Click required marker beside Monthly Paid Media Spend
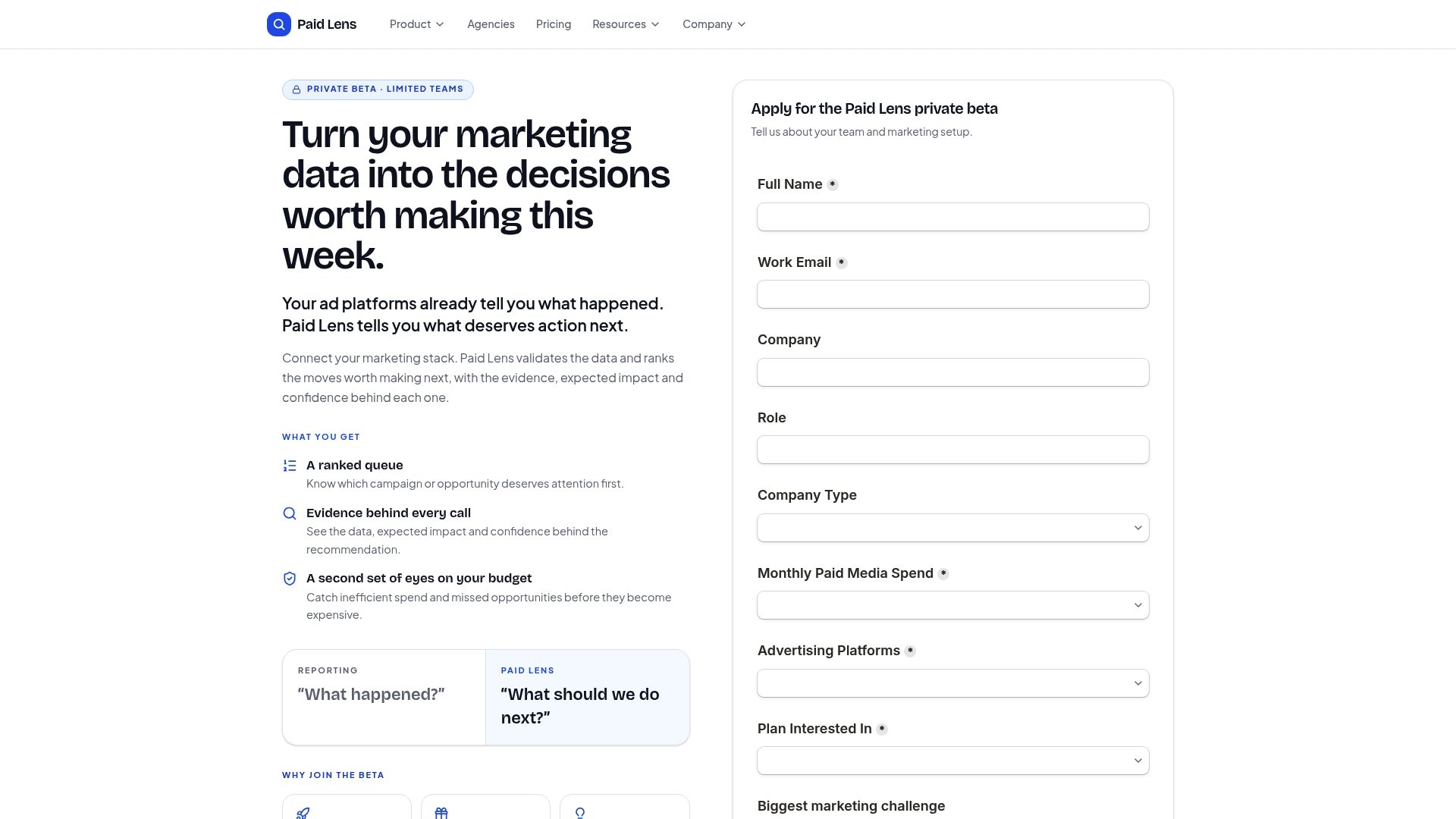 click(x=943, y=573)
